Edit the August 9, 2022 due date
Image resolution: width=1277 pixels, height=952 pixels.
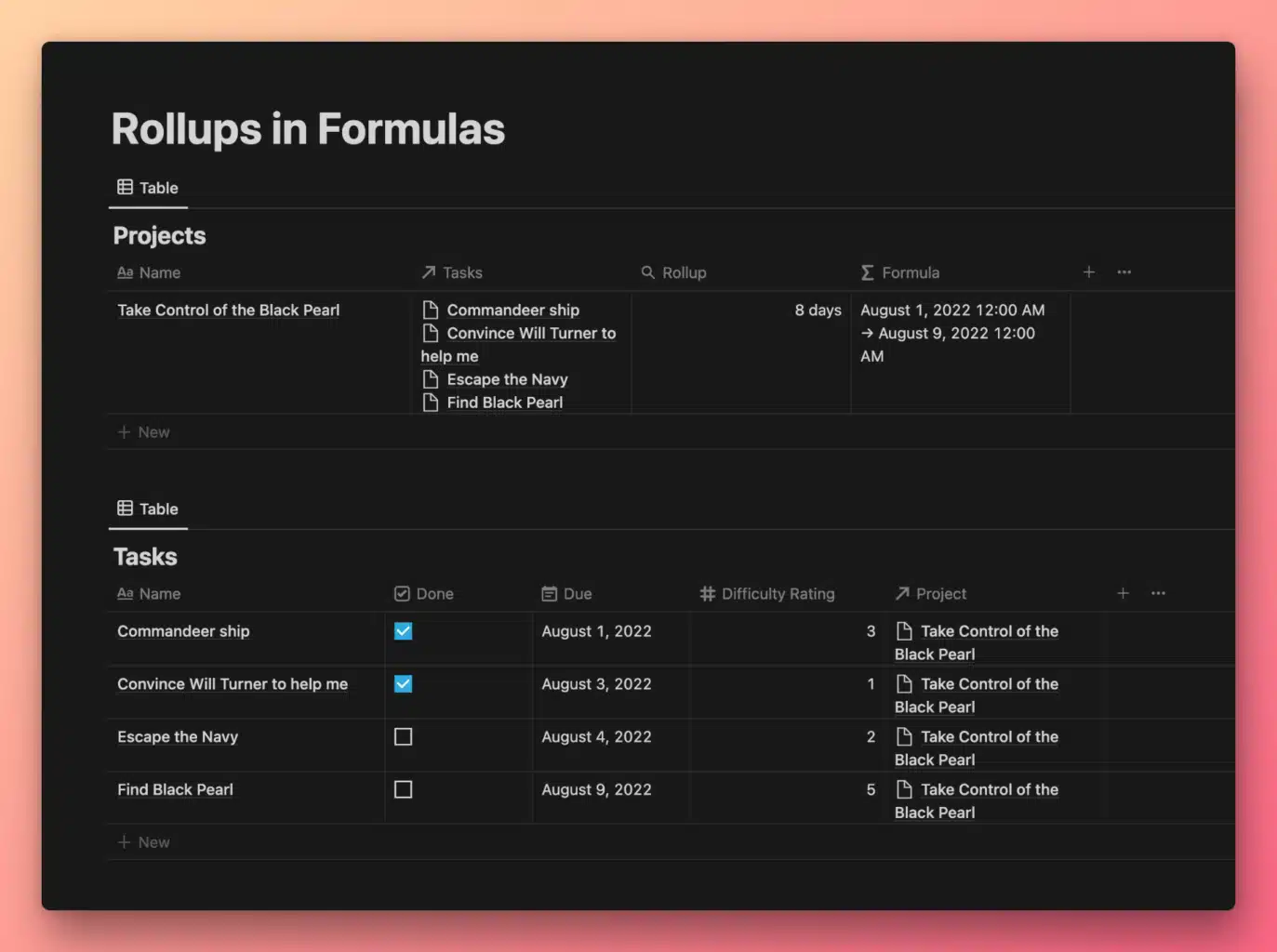[x=596, y=790]
